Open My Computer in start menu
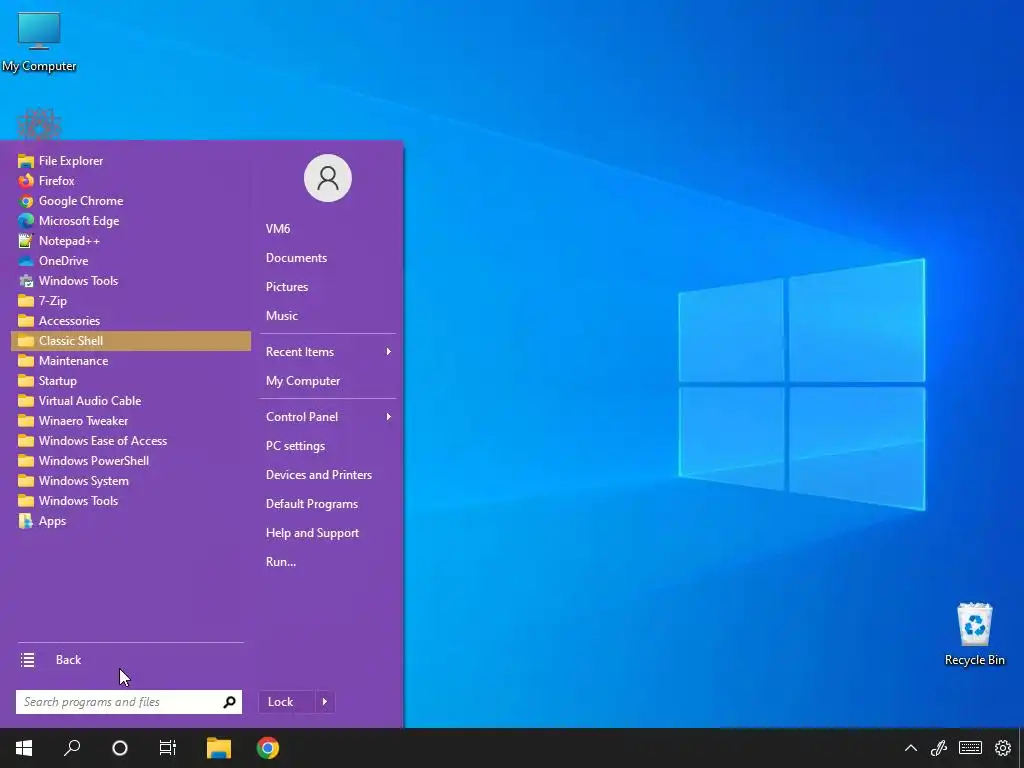 (x=327, y=381)
